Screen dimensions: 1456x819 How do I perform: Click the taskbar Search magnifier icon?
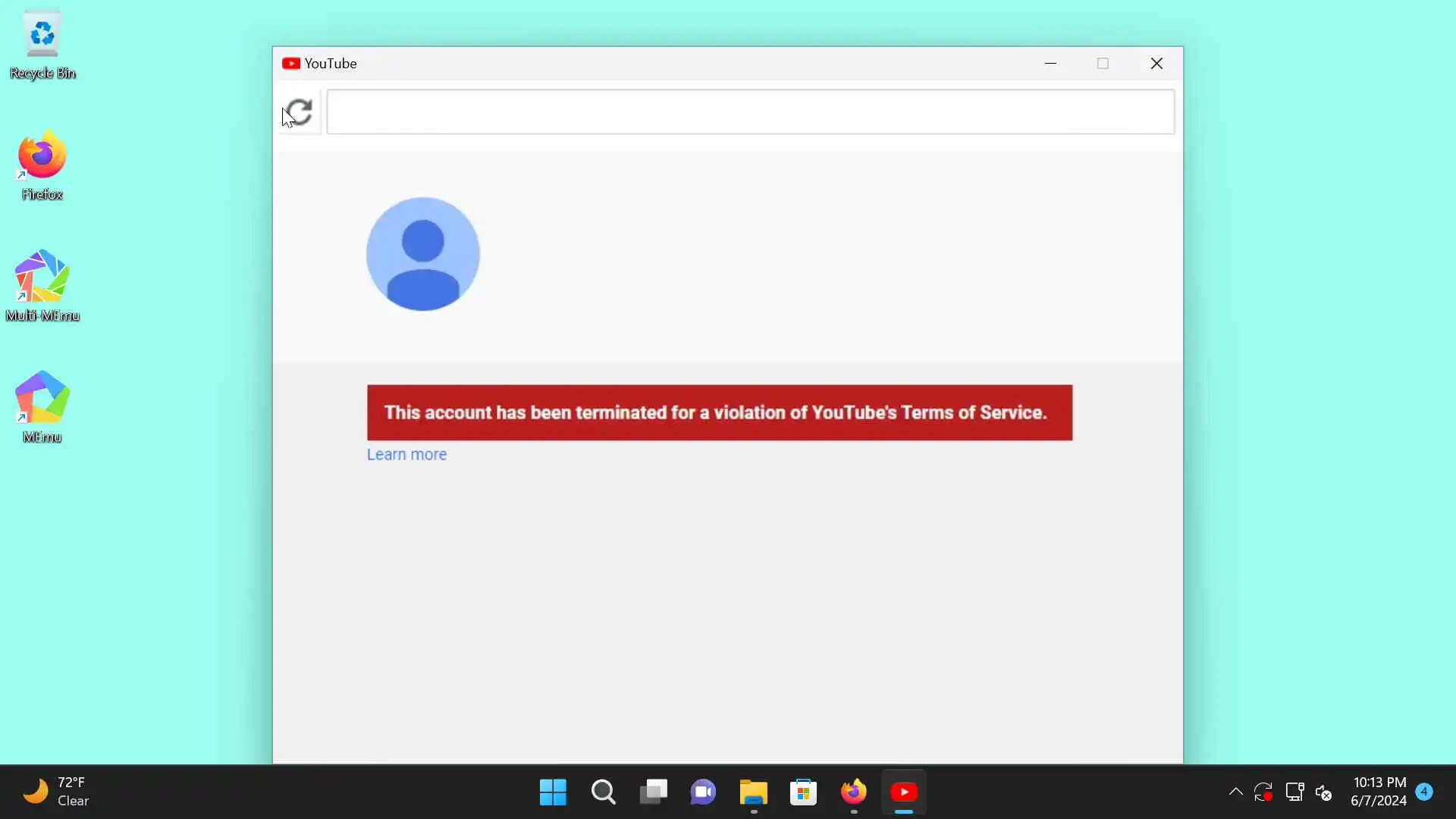click(x=603, y=792)
